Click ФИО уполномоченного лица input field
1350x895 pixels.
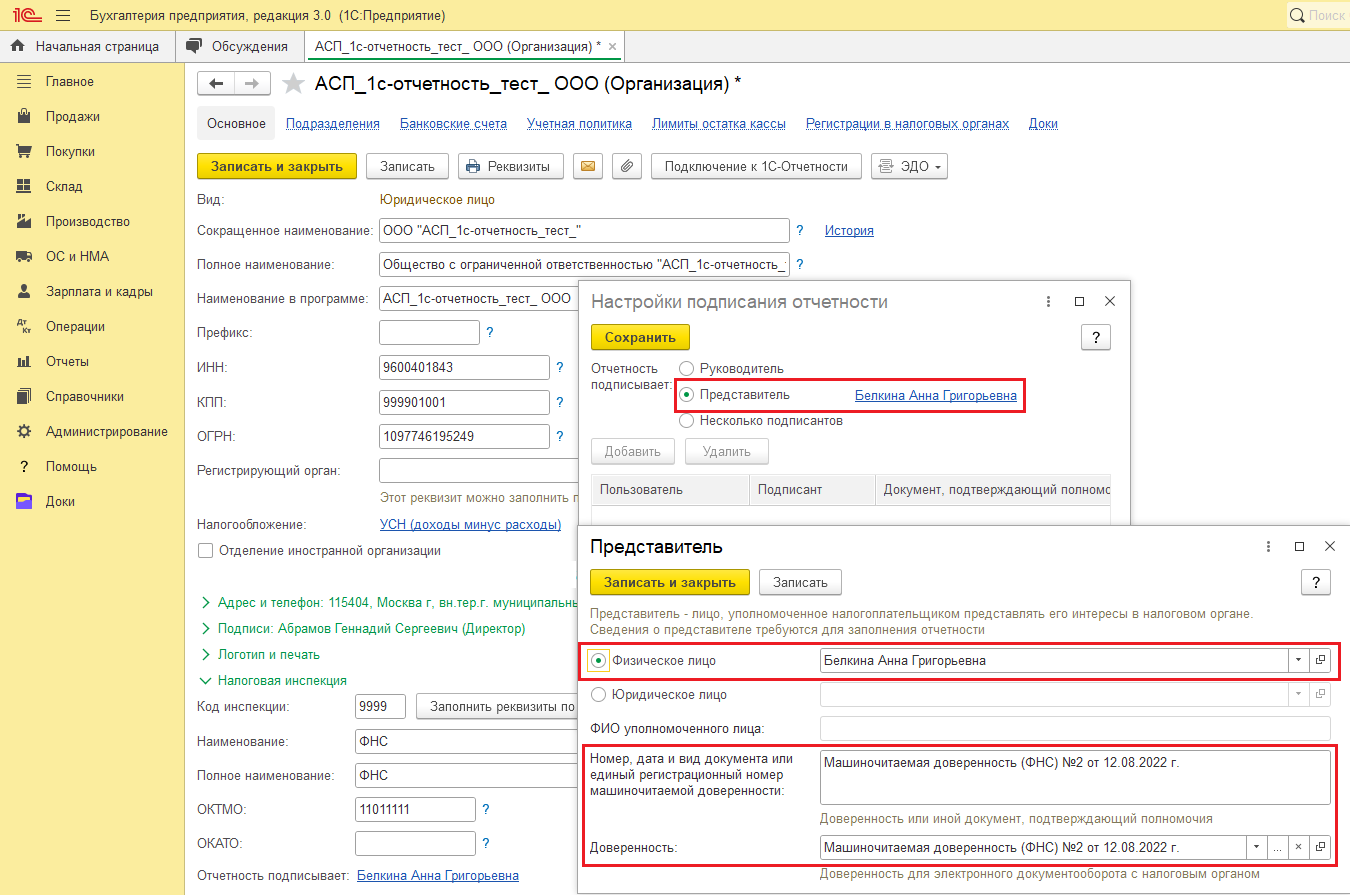pyautogui.click(x=1075, y=729)
